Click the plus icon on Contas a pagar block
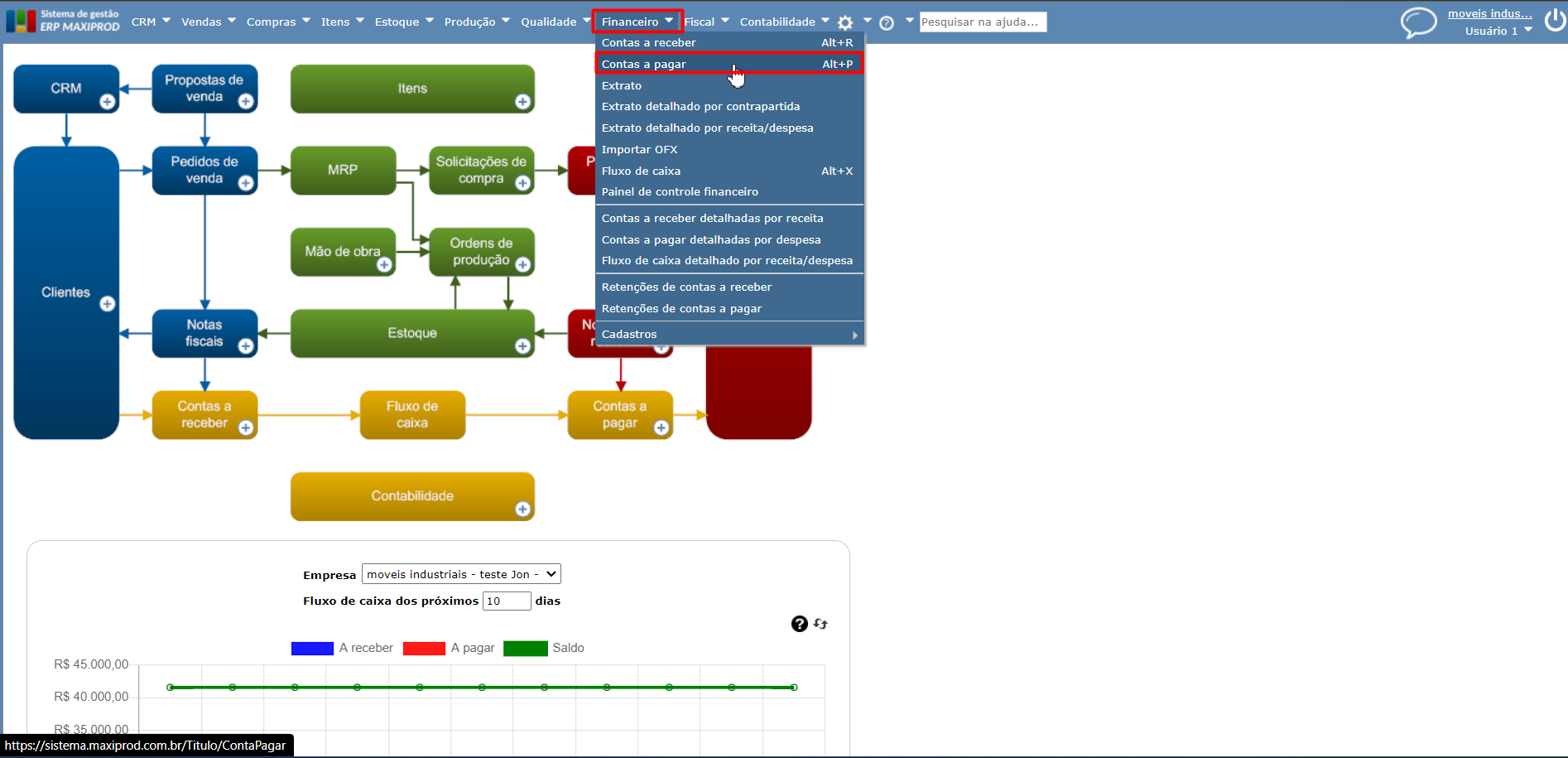Image resolution: width=1568 pixels, height=758 pixels. tap(661, 427)
